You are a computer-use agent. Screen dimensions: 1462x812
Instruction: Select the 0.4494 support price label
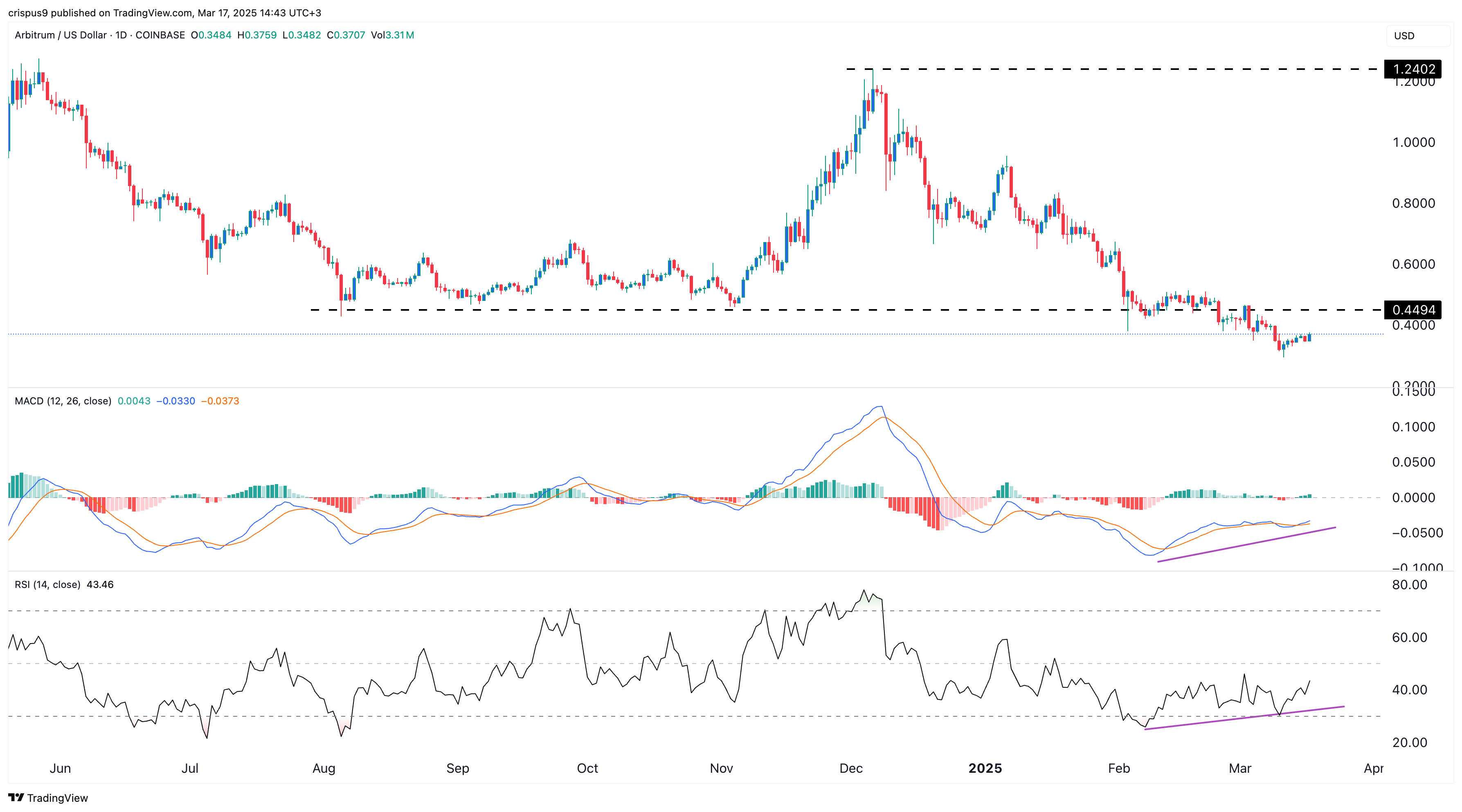coord(1413,310)
